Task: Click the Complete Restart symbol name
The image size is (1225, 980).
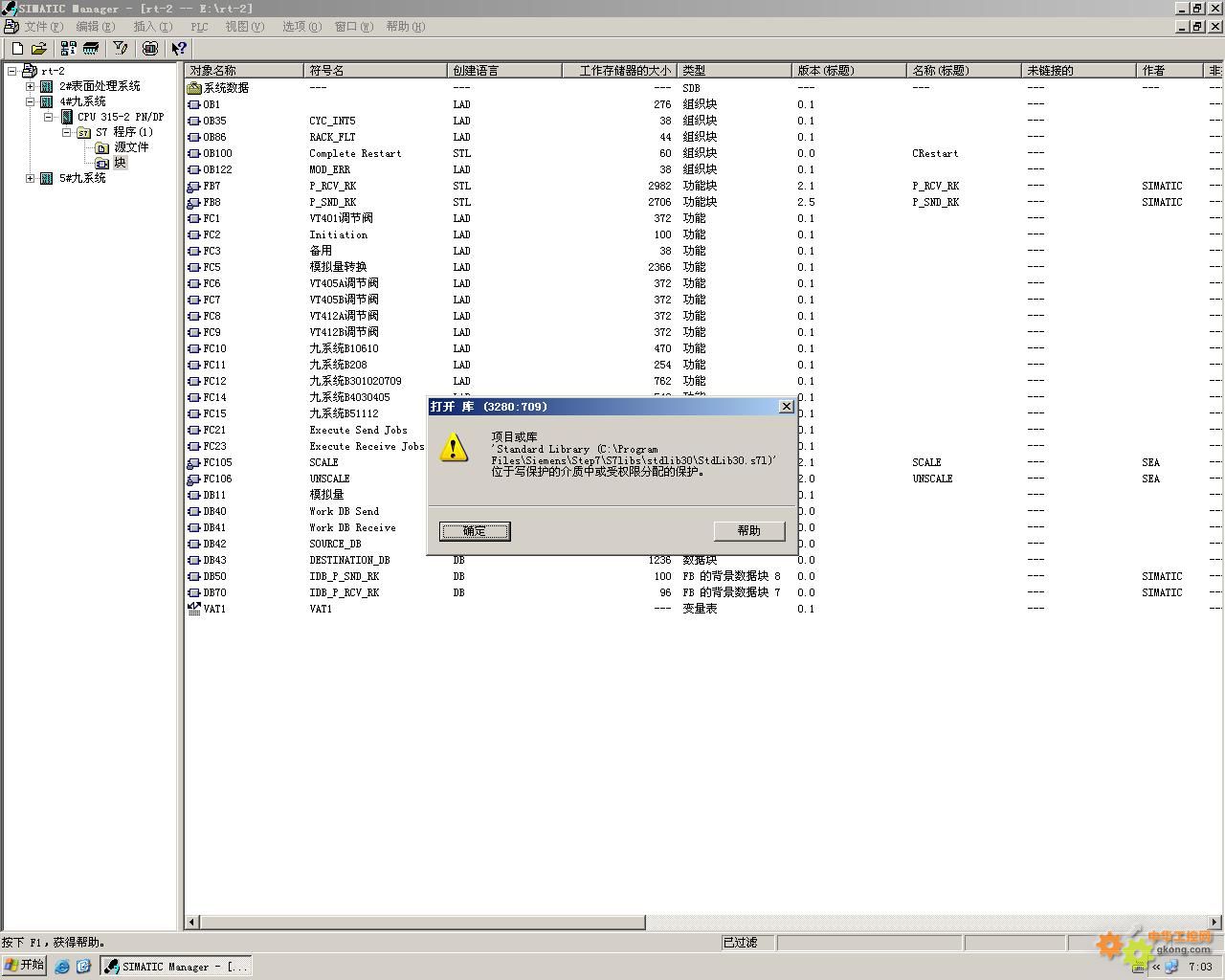Action: [x=355, y=153]
